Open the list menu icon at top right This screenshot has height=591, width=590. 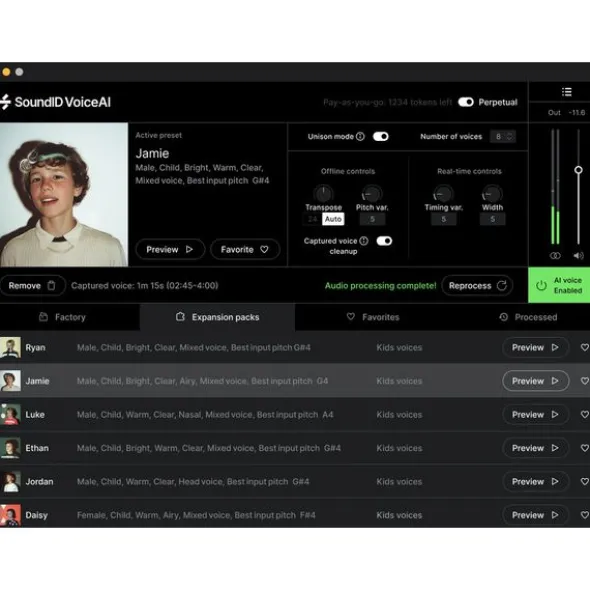click(566, 92)
